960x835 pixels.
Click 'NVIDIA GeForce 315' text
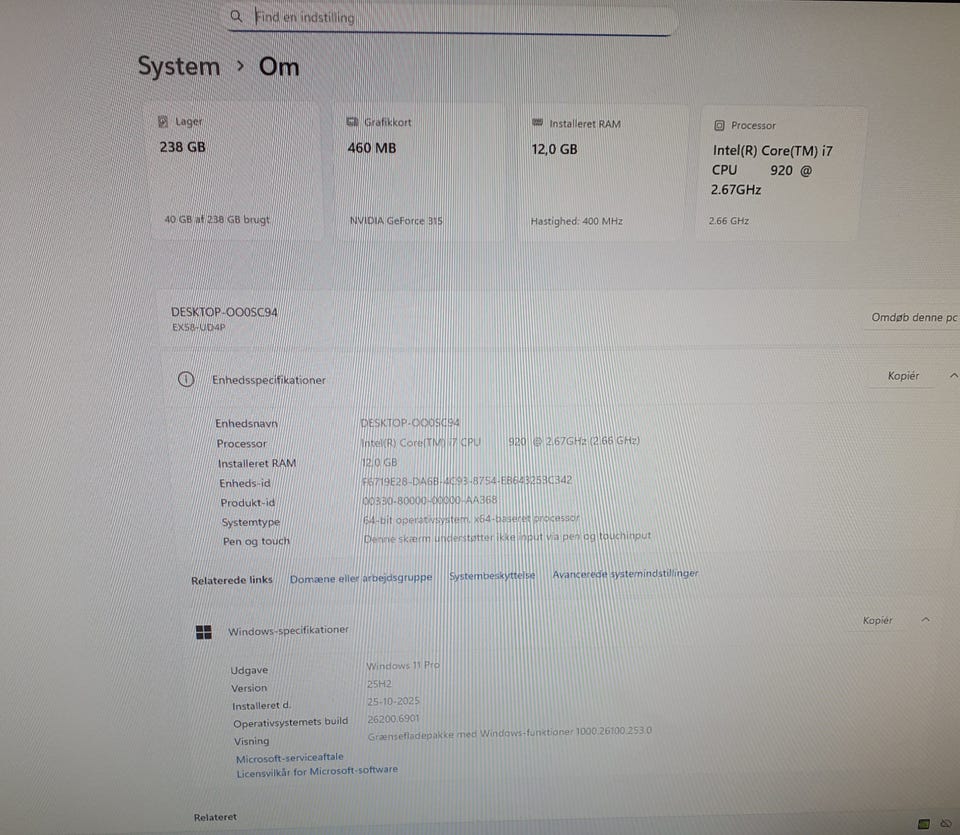[396, 220]
